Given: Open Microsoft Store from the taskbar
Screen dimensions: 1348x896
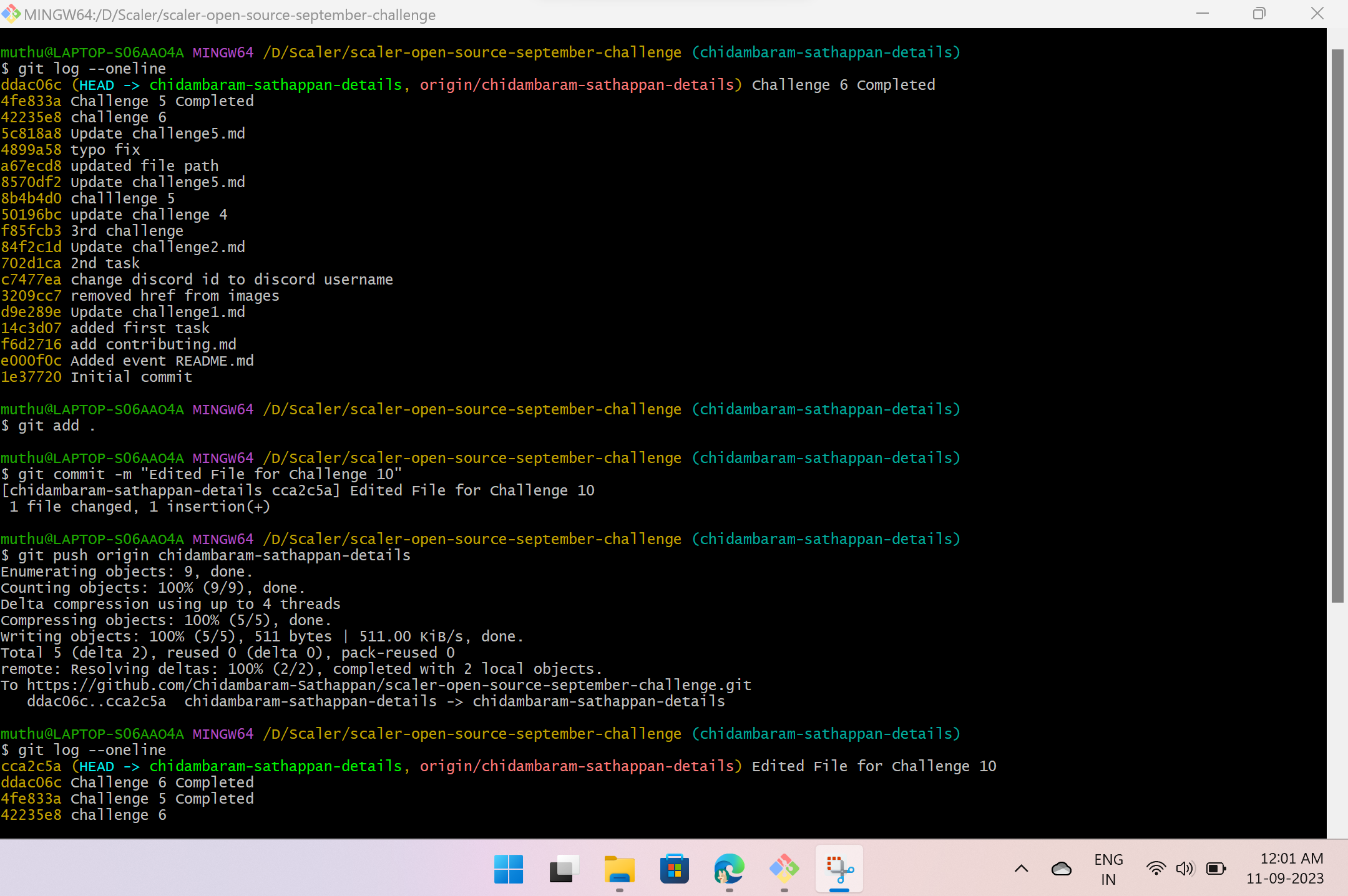Looking at the screenshot, I should (675, 869).
